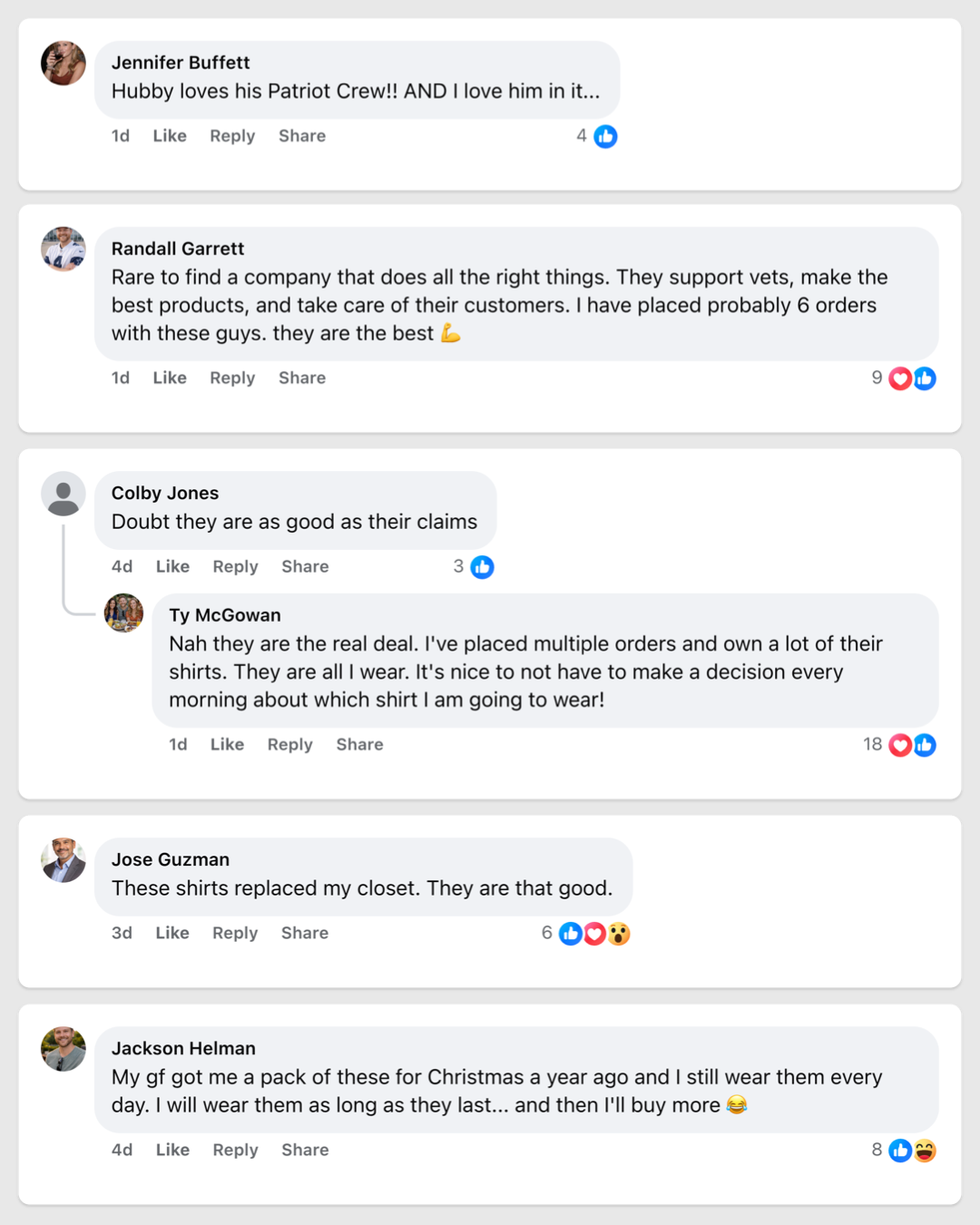Click the thumbs-up reaction on Randall Garrett's comment
This screenshot has height=1225, width=980.
[925, 378]
